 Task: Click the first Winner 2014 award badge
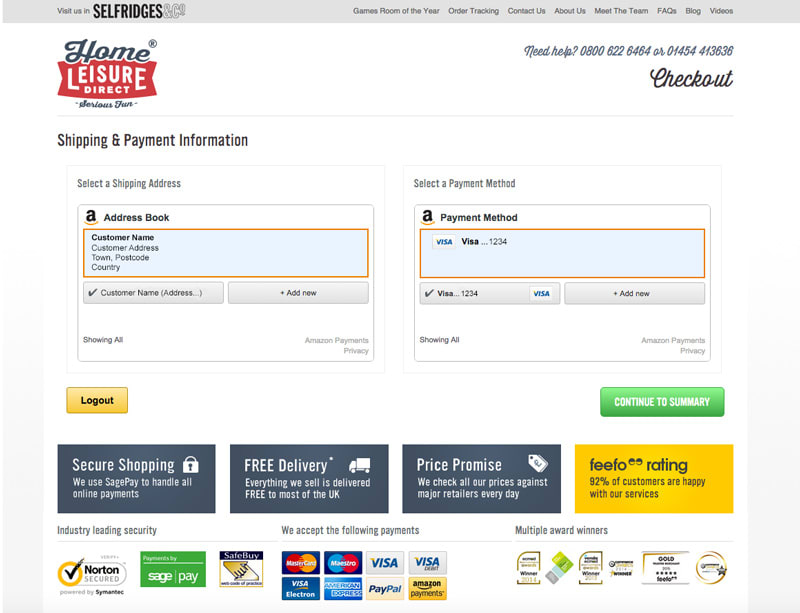pyautogui.click(x=529, y=568)
